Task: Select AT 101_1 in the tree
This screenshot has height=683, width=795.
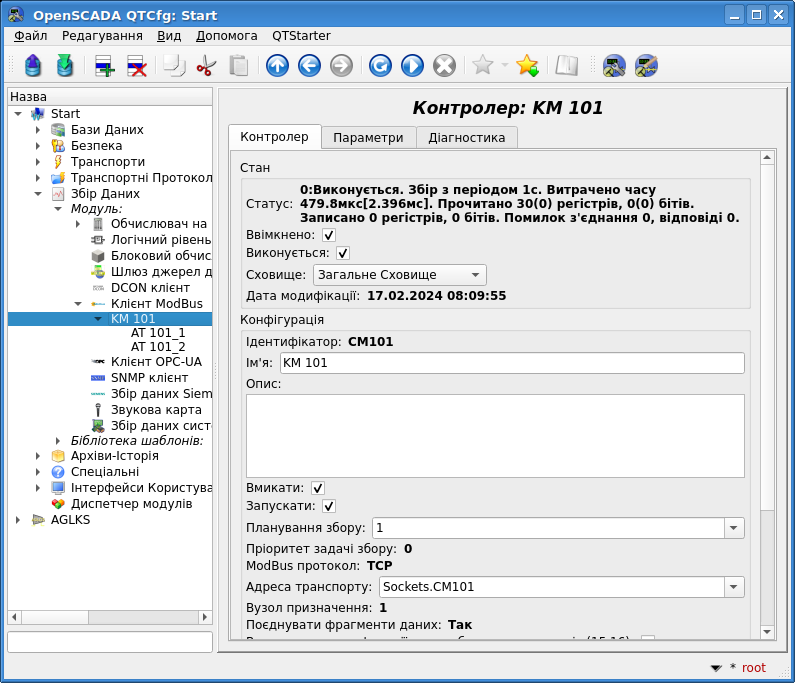Action: (158, 332)
